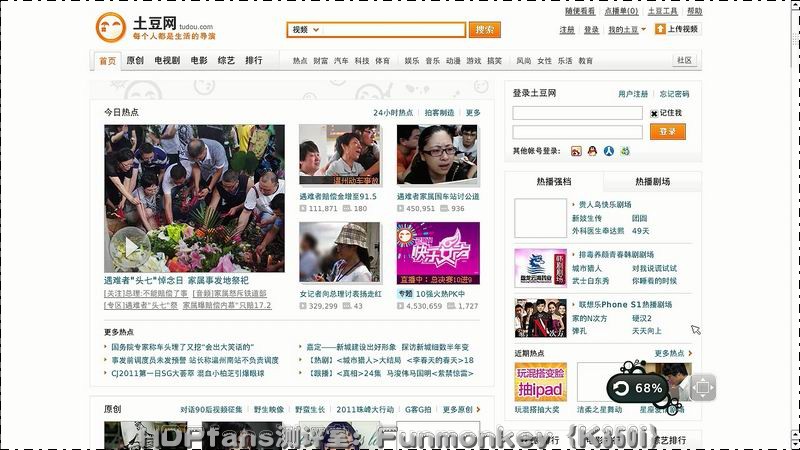
Task: Open the 电影 navigation tab
Action: coord(199,60)
